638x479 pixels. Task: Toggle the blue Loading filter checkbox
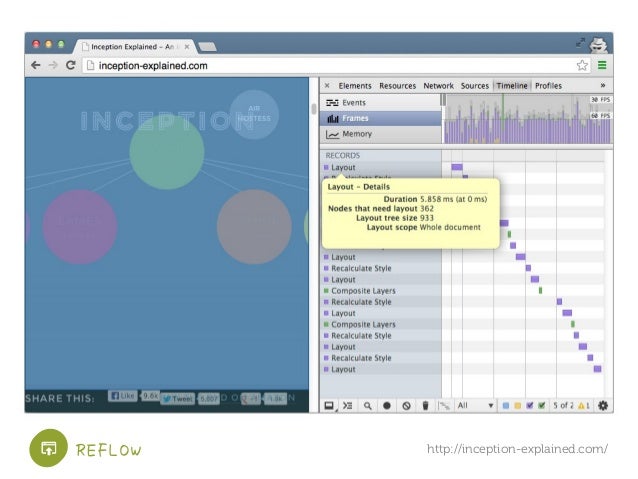505,405
